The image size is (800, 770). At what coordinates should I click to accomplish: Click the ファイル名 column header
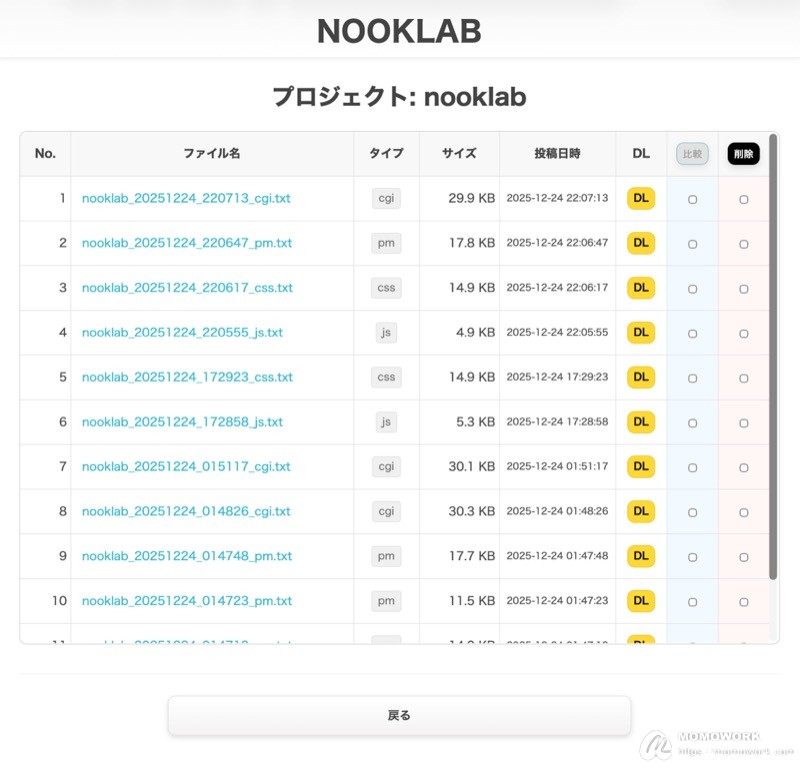click(x=212, y=154)
